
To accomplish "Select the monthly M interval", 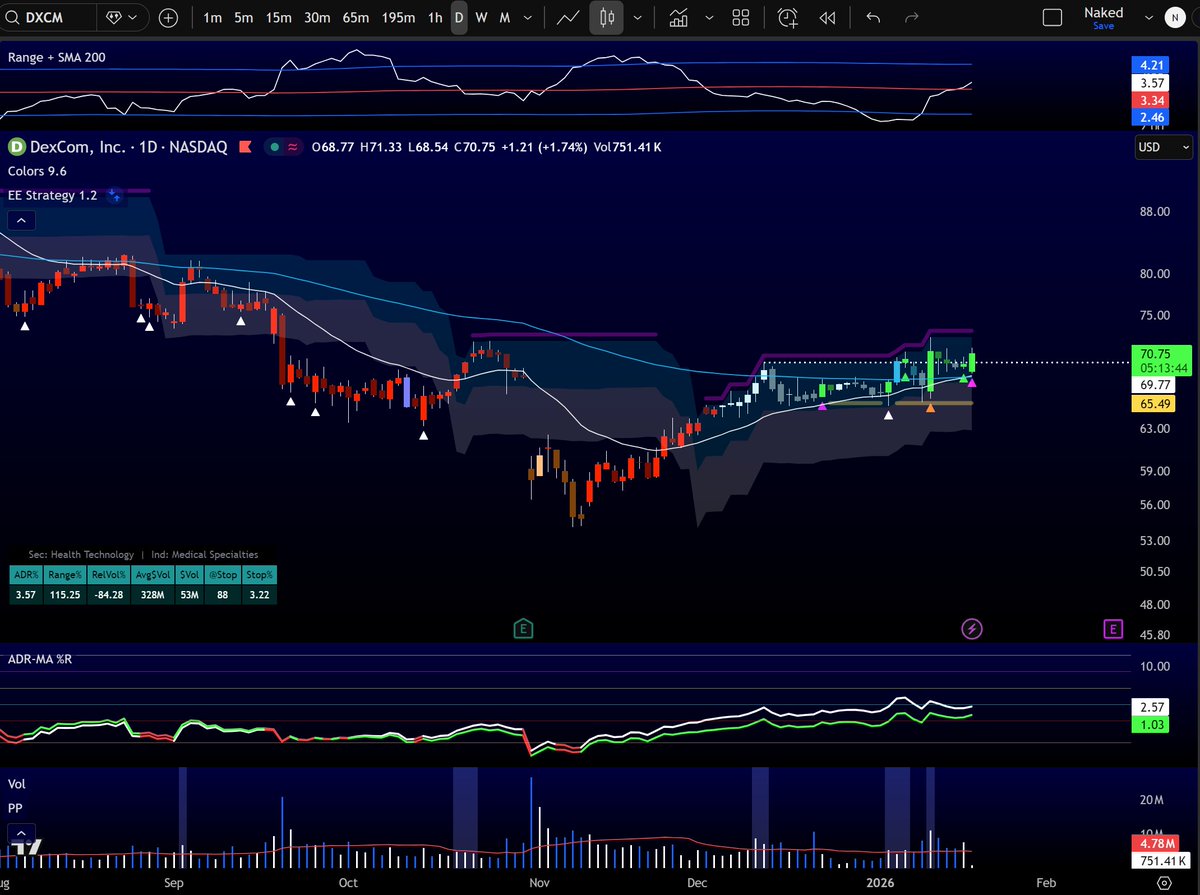I will pos(505,17).
